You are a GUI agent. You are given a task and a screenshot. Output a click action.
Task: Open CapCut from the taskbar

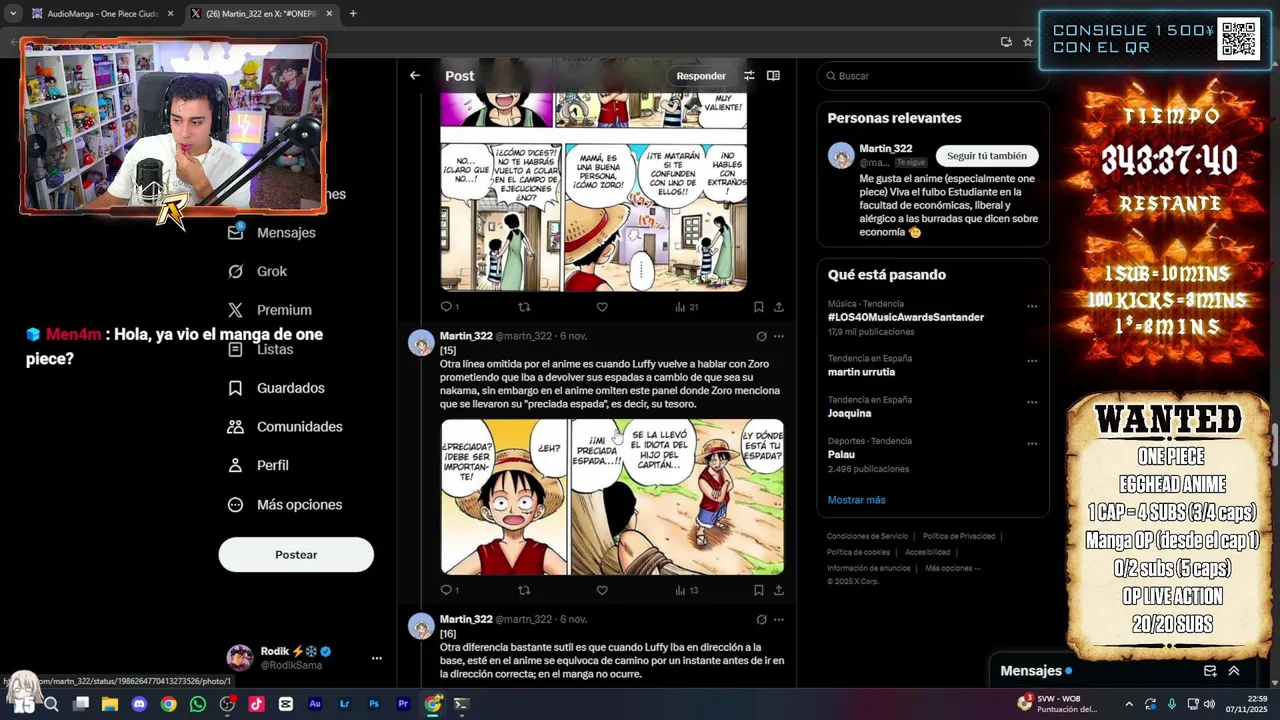[x=286, y=704]
